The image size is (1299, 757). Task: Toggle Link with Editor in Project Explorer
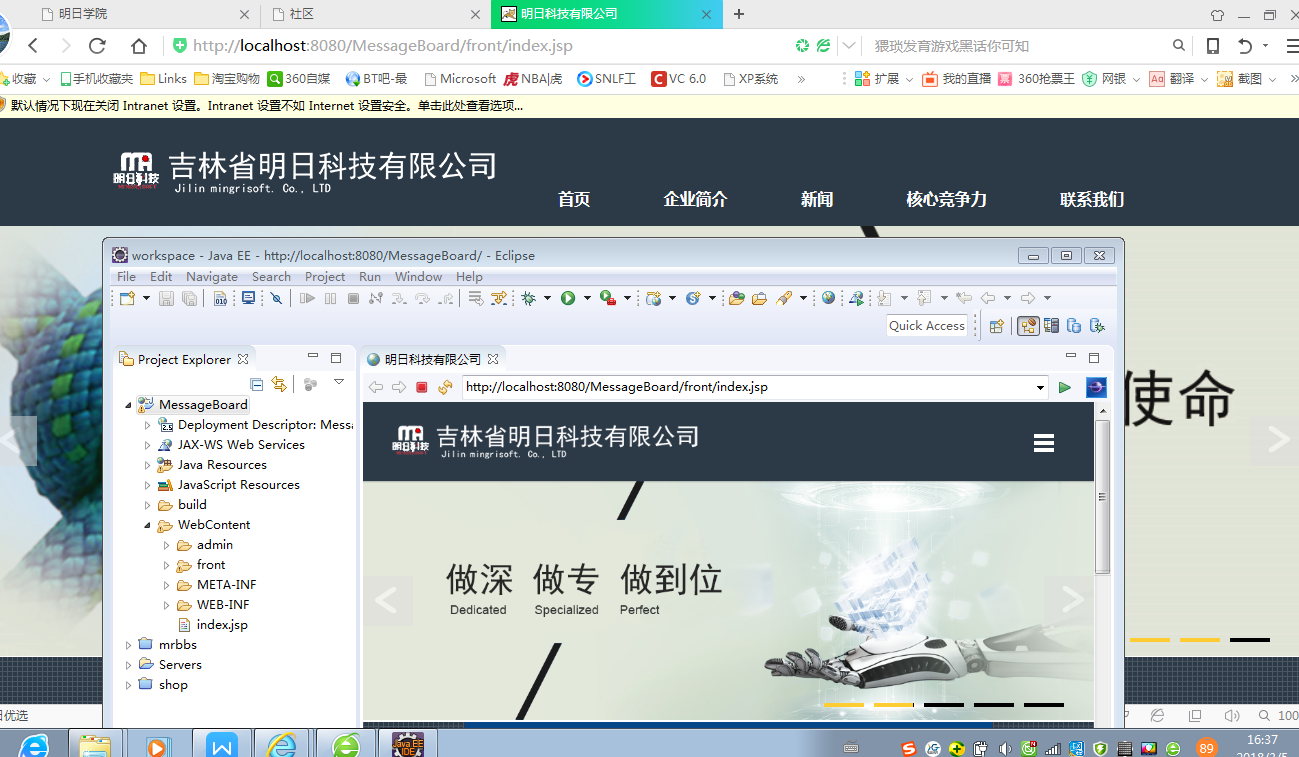279,384
